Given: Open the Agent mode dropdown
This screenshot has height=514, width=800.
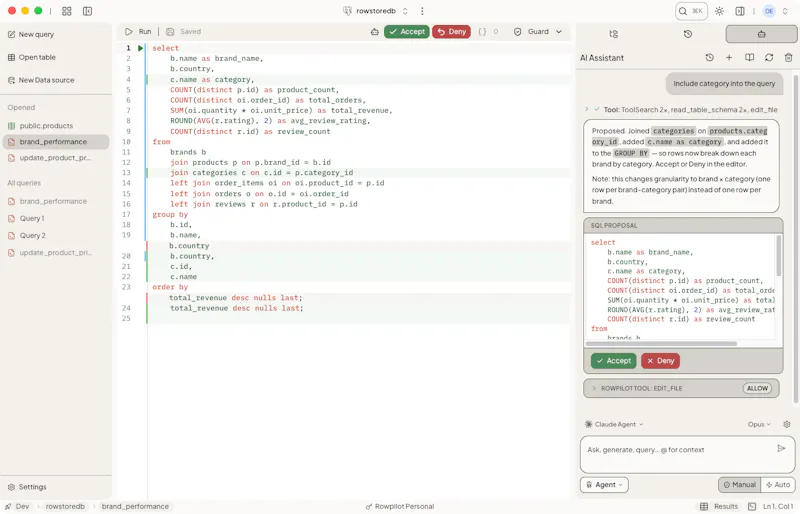Looking at the screenshot, I should pos(604,484).
